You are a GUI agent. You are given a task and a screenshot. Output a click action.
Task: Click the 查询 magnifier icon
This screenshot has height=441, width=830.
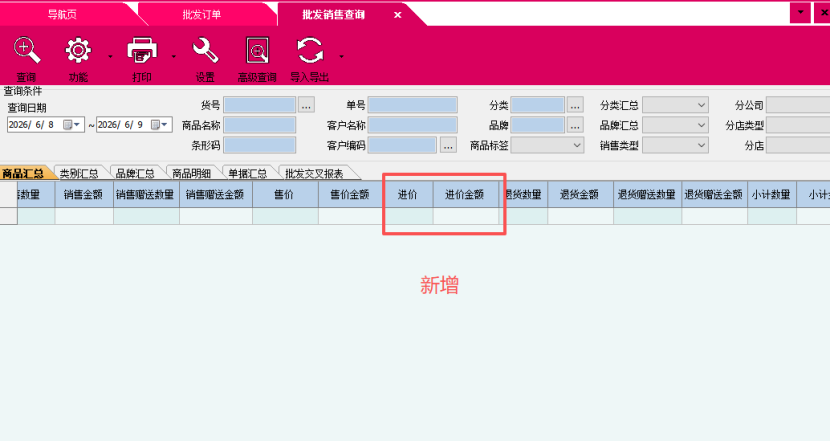click(x=26, y=50)
